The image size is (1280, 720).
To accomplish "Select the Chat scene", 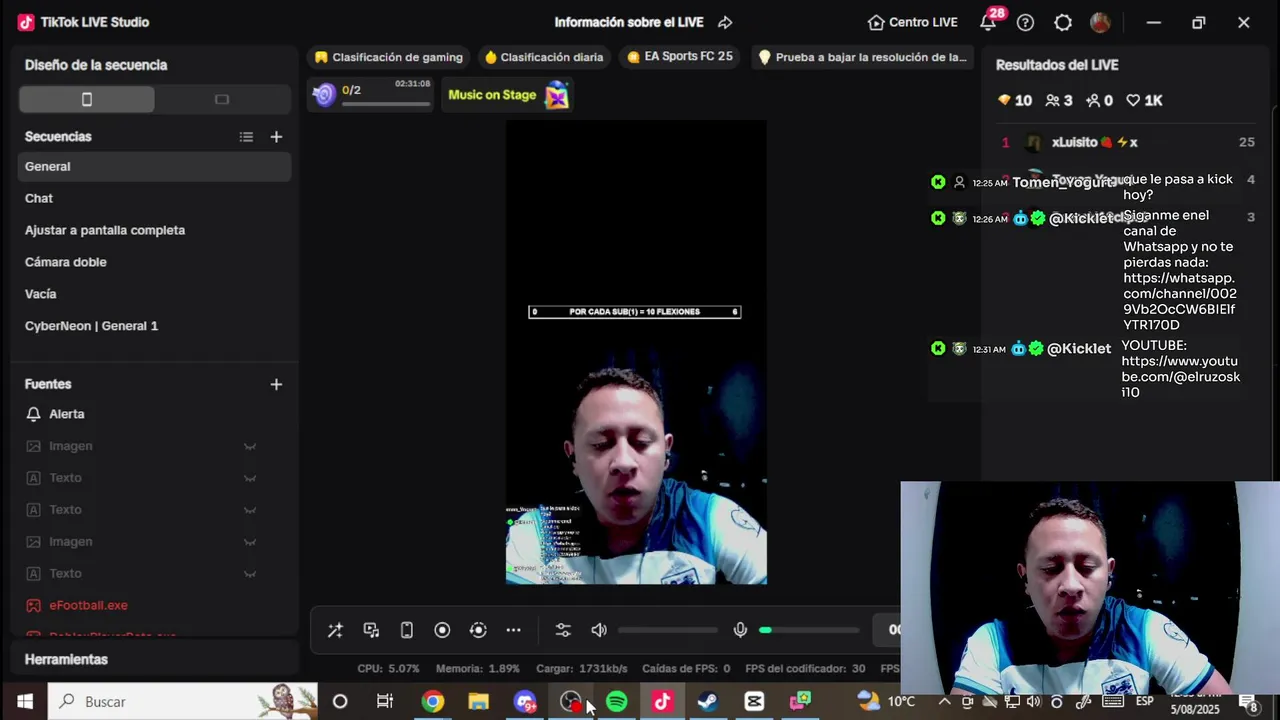I will coord(154,198).
